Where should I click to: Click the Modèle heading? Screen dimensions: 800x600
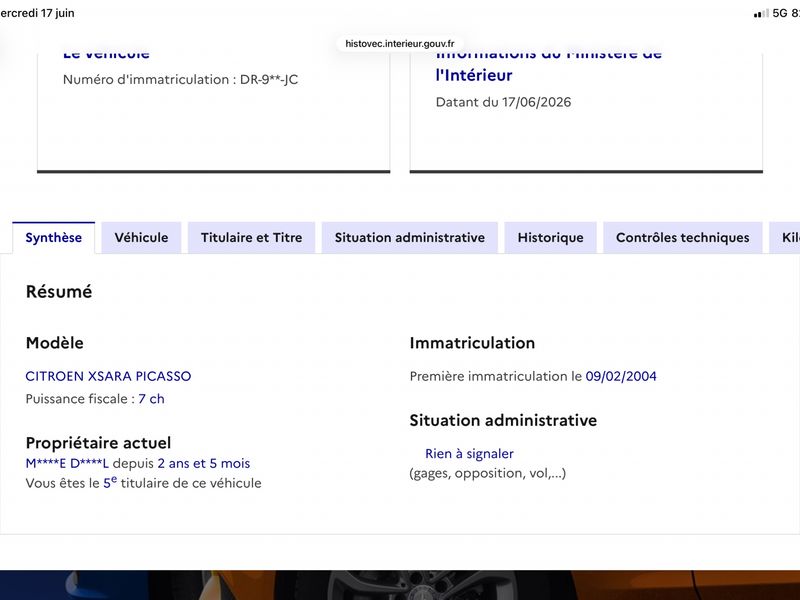click(x=55, y=343)
